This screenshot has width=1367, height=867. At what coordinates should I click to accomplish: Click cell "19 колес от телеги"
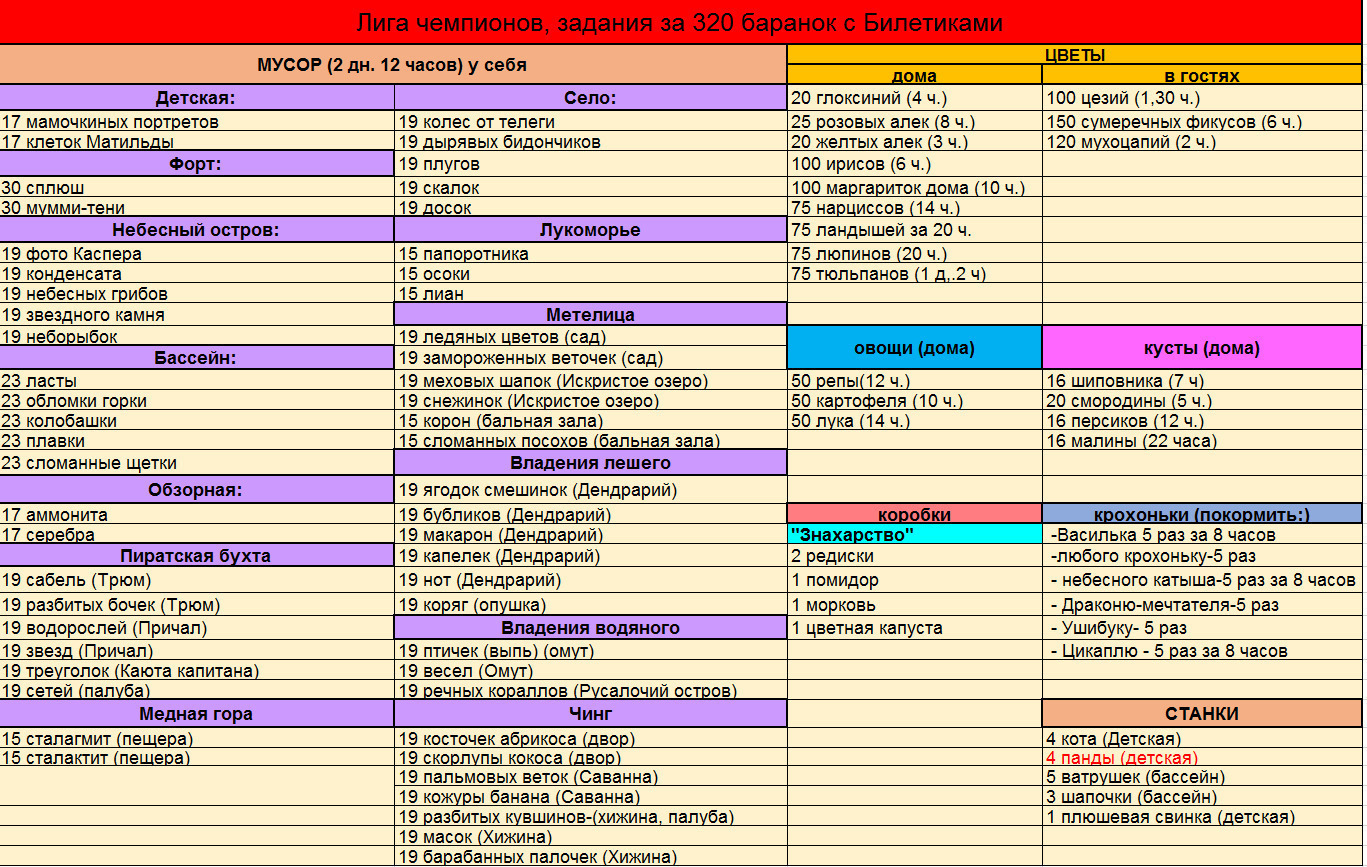pyautogui.click(x=590, y=121)
